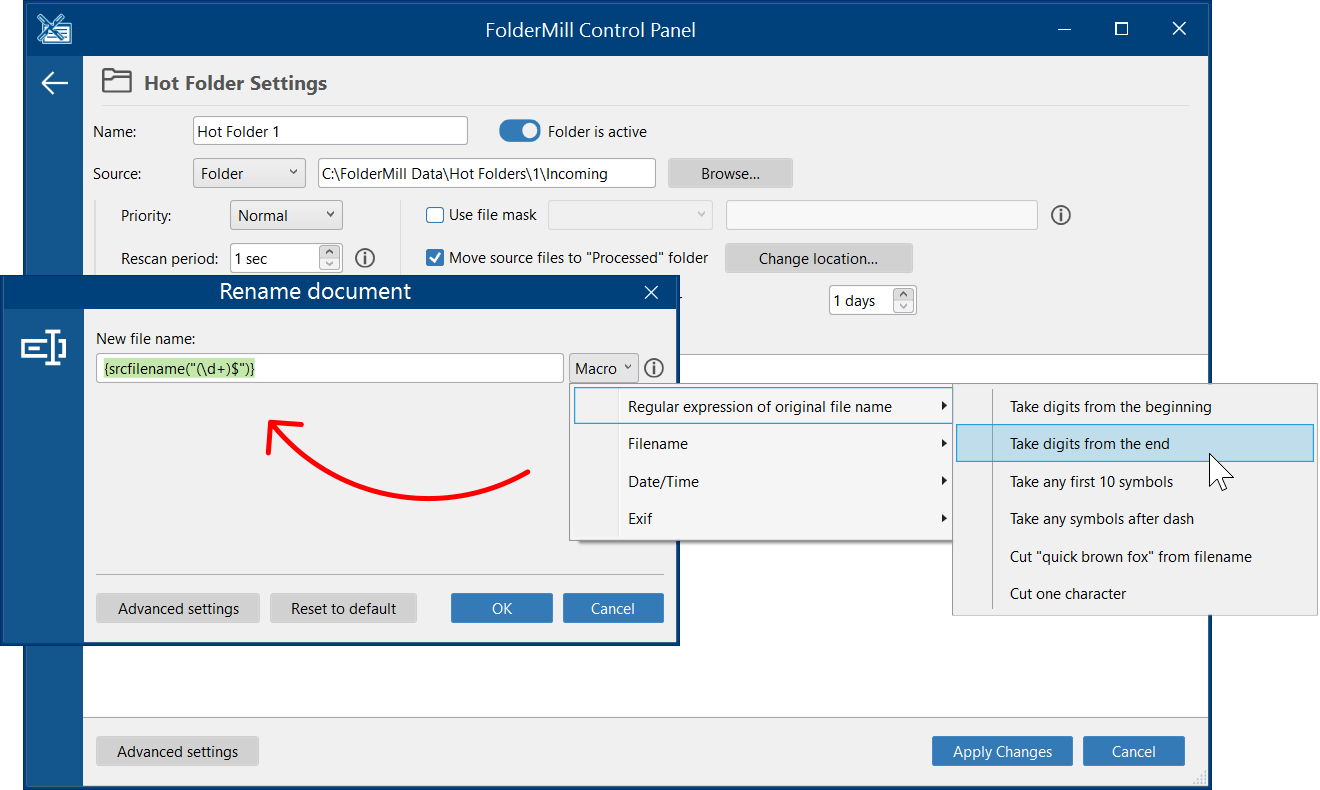Open the Macro dropdown button
Screen dimensions: 1320x790
pos(604,368)
